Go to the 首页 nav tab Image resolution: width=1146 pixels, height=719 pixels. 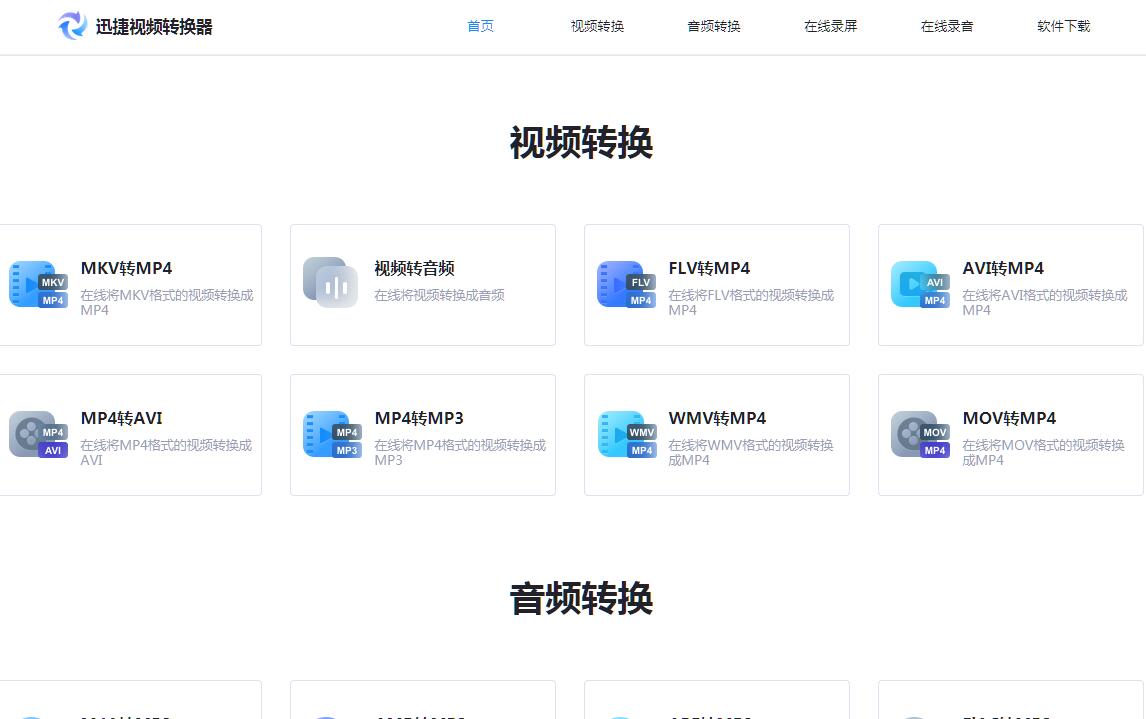click(x=480, y=26)
